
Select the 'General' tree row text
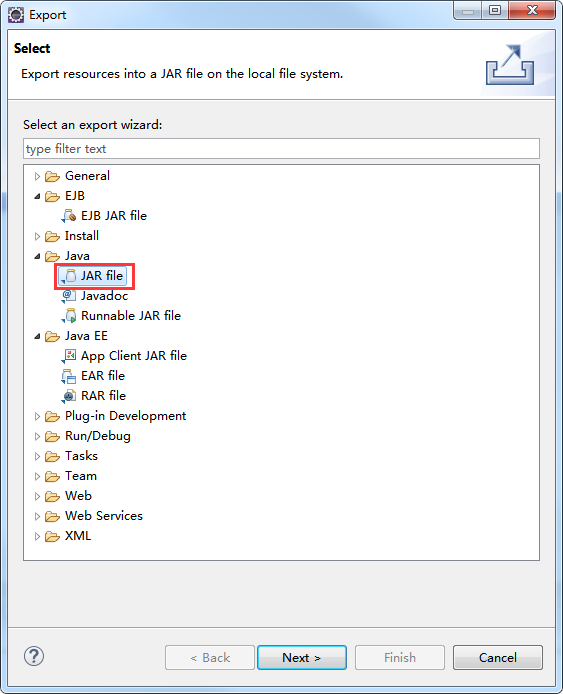pyautogui.click(x=87, y=176)
